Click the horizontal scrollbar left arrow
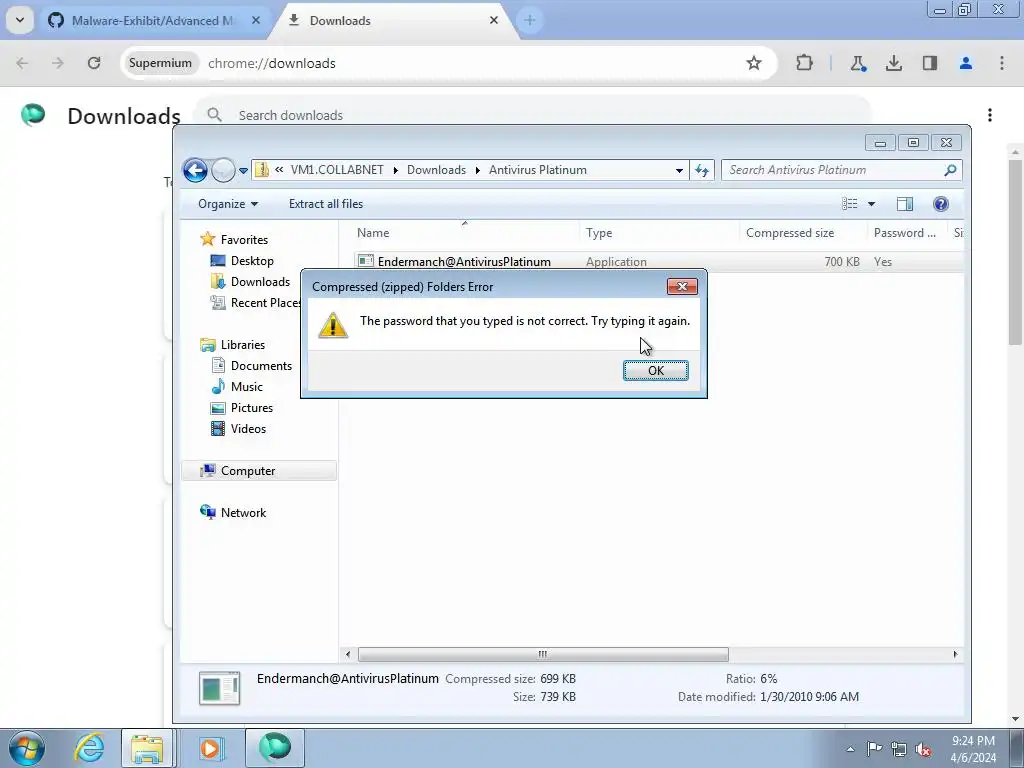Image resolution: width=1024 pixels, height=768 pixels. [x=348, y=654]
